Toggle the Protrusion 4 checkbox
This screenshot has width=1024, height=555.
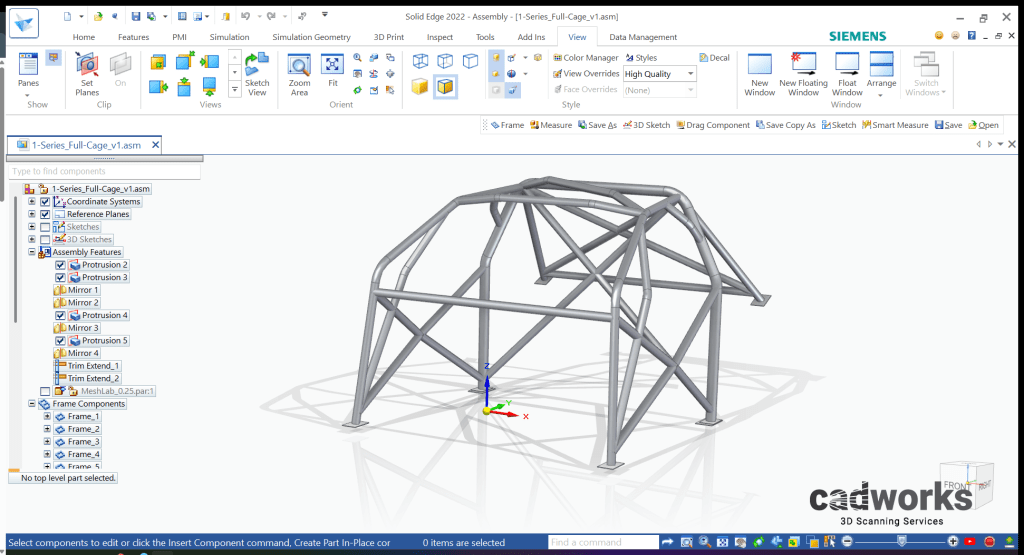pyautogui.click(x=60, y=315)
